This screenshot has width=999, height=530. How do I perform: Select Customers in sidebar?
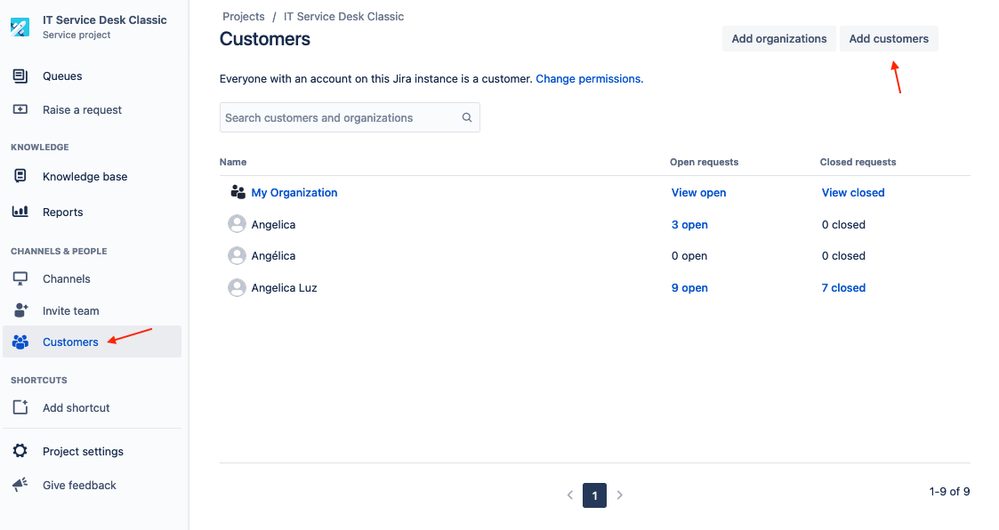point(92,342)
